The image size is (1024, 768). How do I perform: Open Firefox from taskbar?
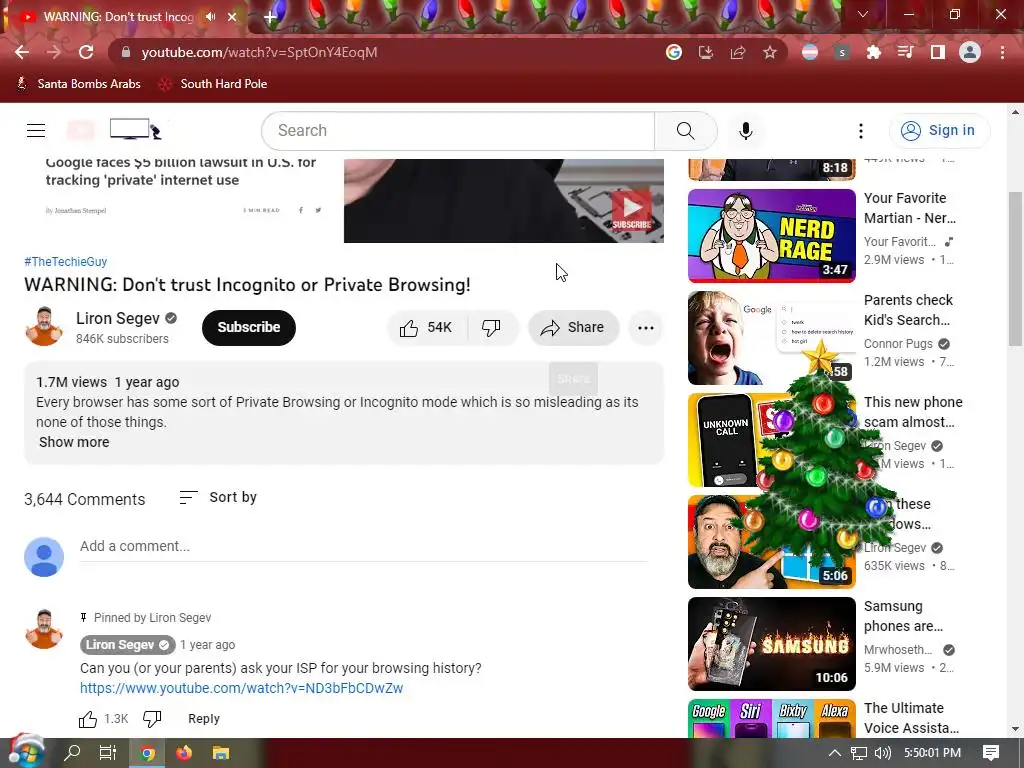184,753
